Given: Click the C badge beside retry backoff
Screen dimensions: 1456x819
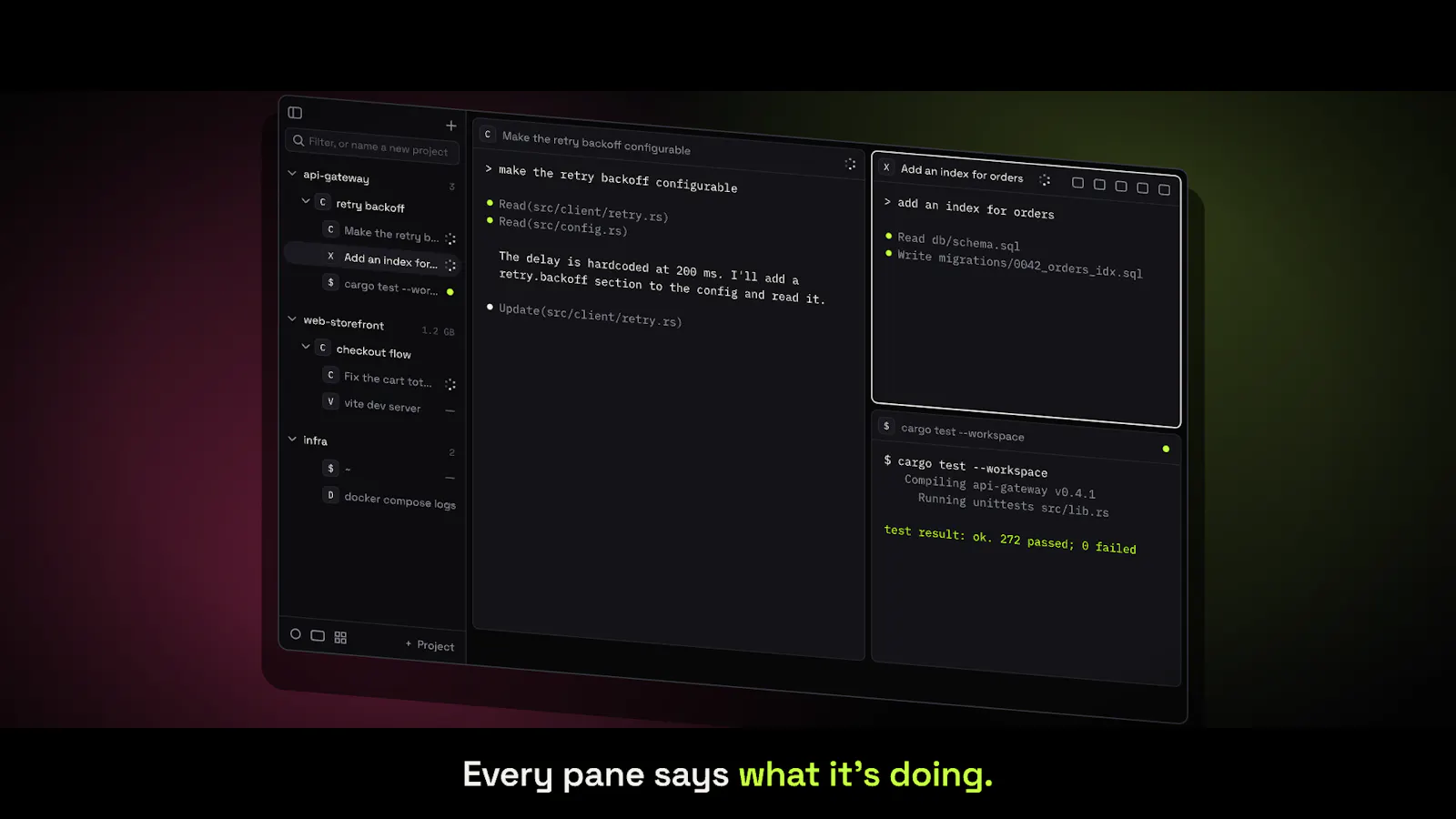Looking at the screenshot, I should tap(322, 202).
